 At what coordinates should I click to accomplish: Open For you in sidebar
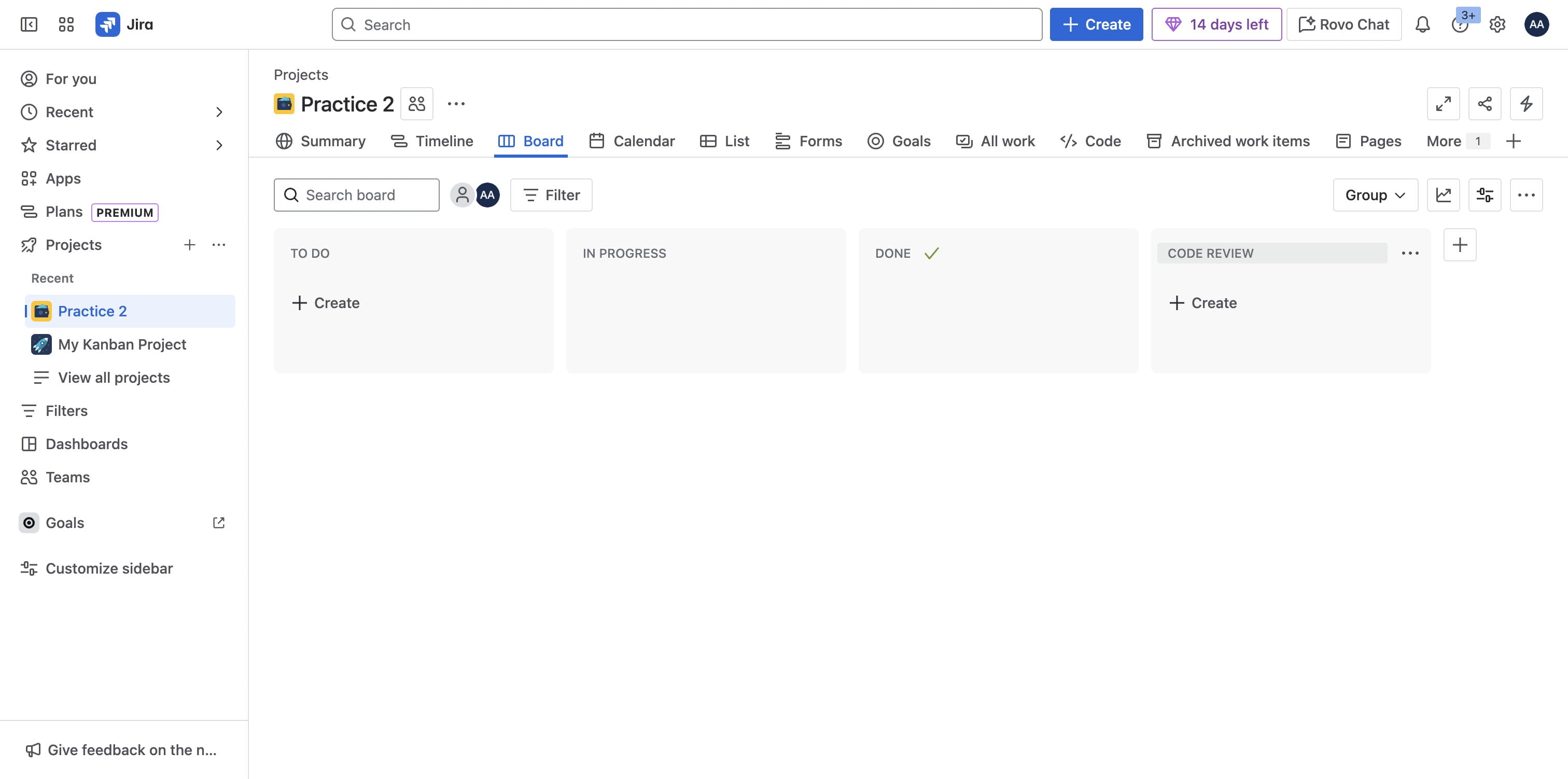tap(124, 78)
